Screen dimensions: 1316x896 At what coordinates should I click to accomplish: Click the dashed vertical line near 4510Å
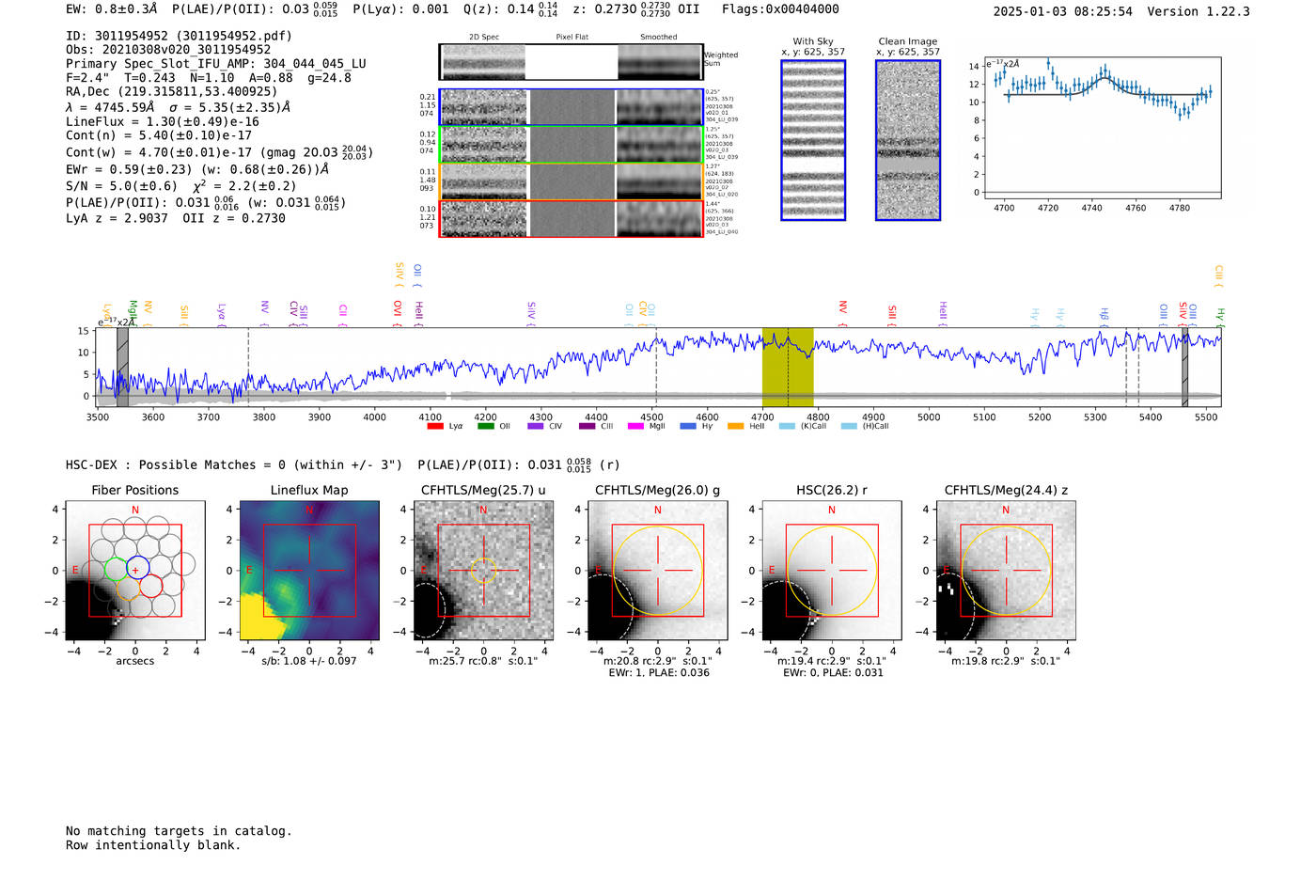[656, 368]
